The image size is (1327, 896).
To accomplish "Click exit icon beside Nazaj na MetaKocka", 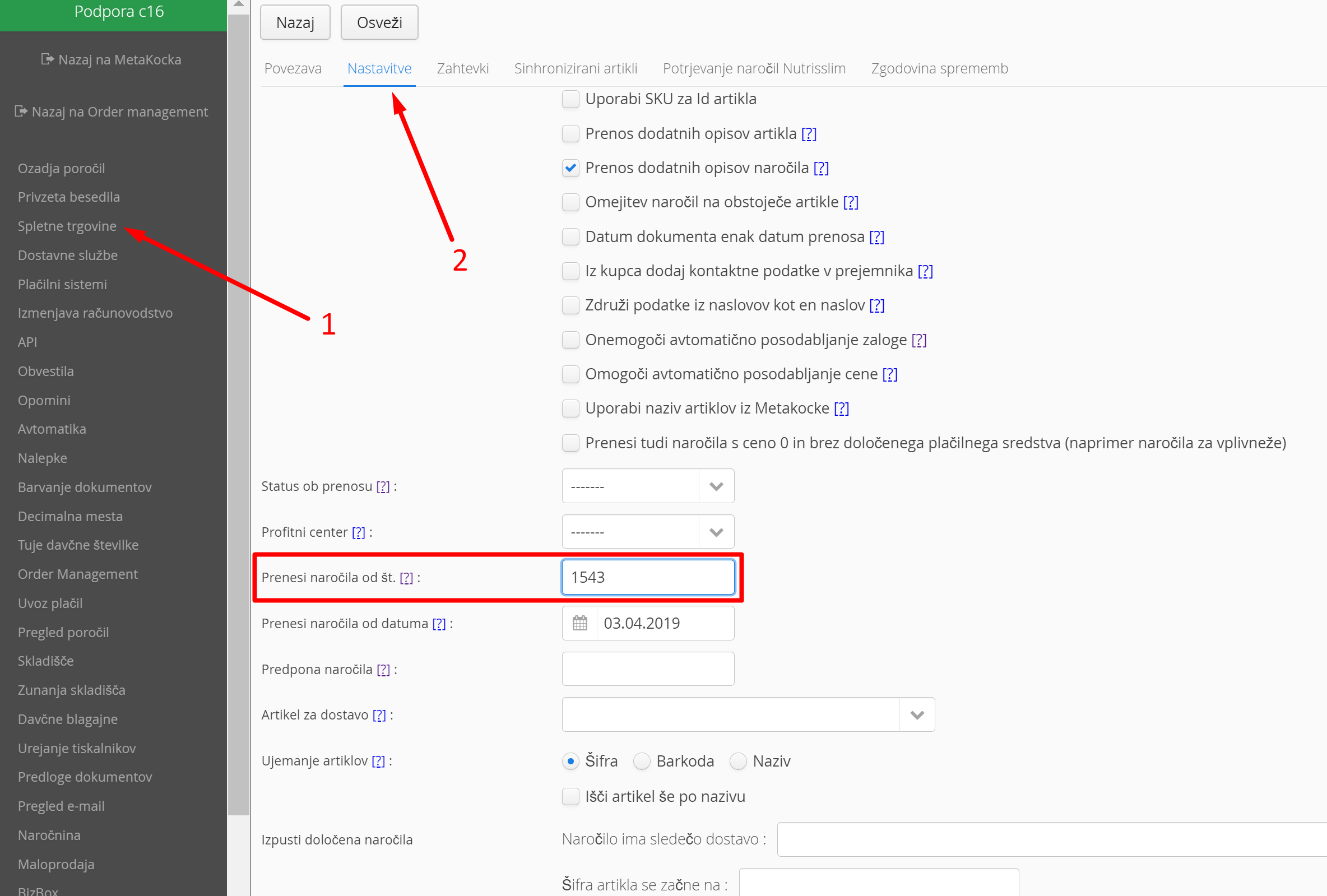I will pyautogui.click(x=48, y=59).
